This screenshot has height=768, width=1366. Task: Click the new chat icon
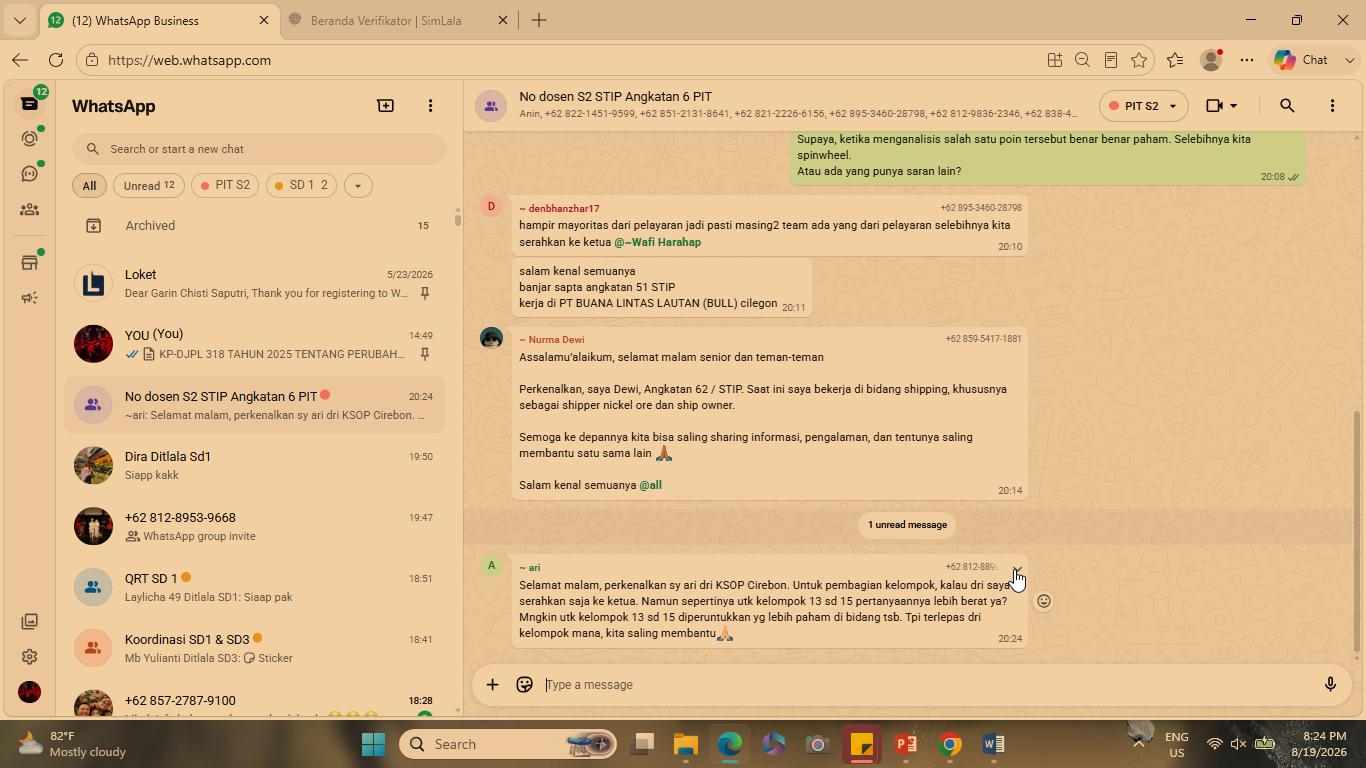pos(385,105)
